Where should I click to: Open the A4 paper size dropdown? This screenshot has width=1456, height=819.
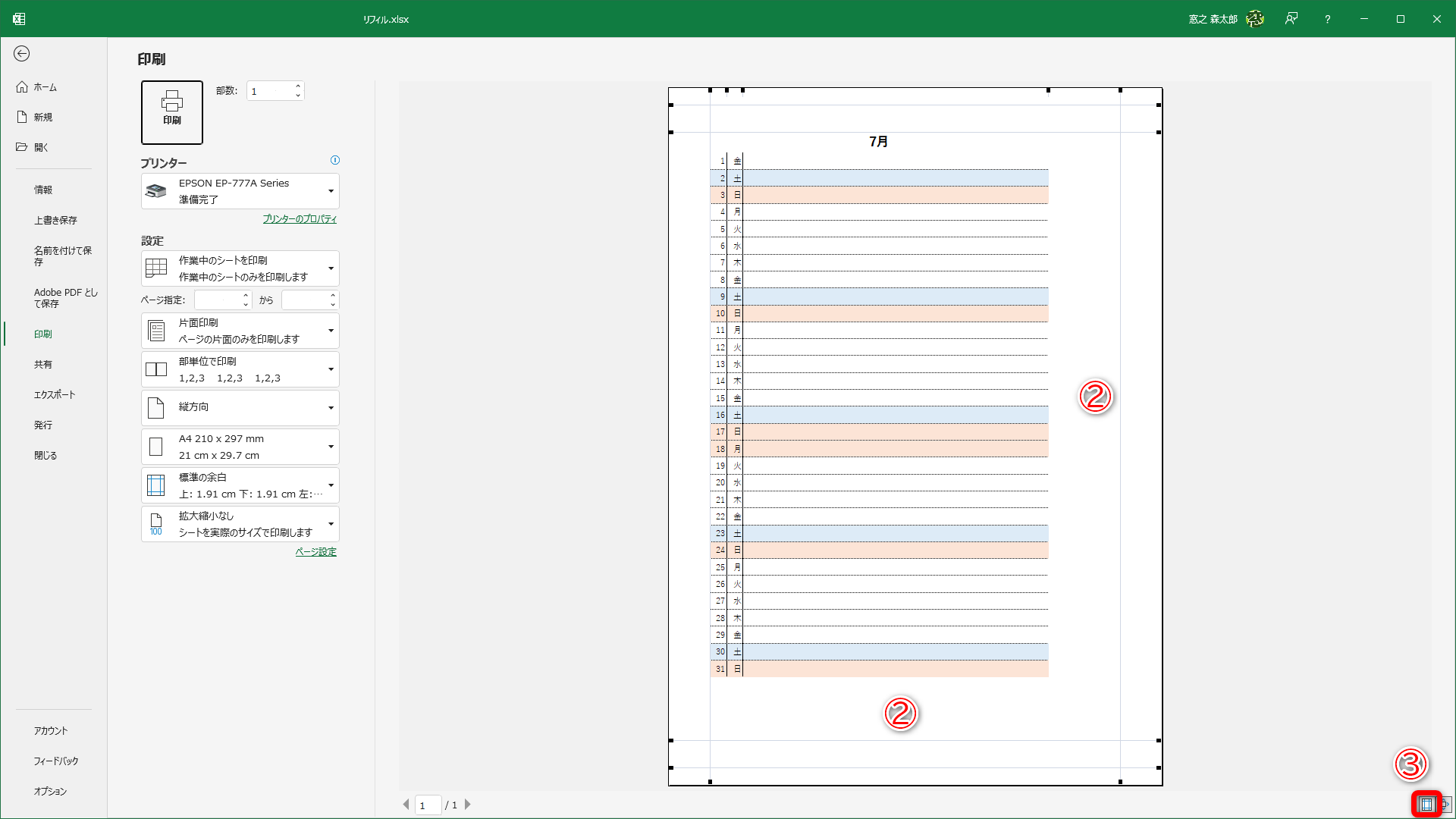point(240,447)
